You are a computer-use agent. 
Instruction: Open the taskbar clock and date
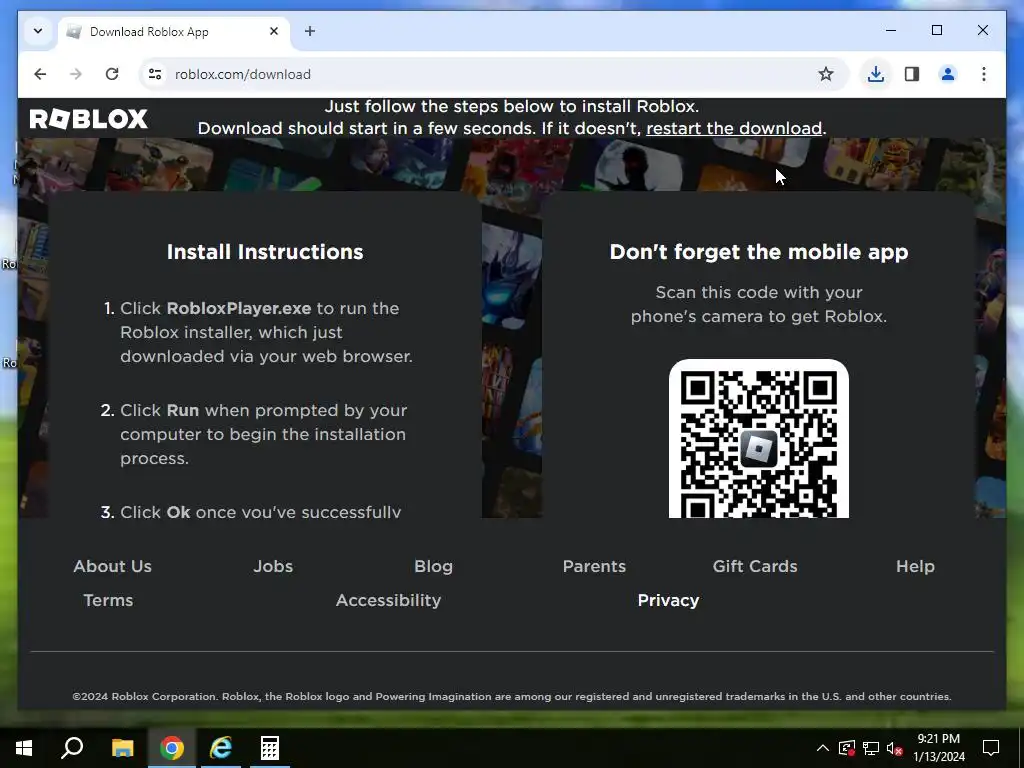click(x=939, y=748)
